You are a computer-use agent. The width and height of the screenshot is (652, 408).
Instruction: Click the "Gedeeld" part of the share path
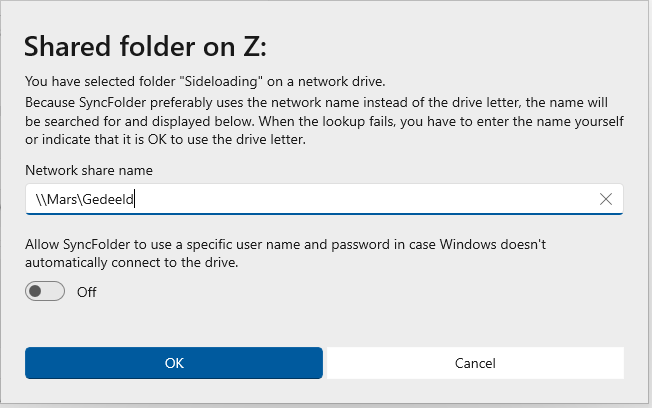[109, 199]
